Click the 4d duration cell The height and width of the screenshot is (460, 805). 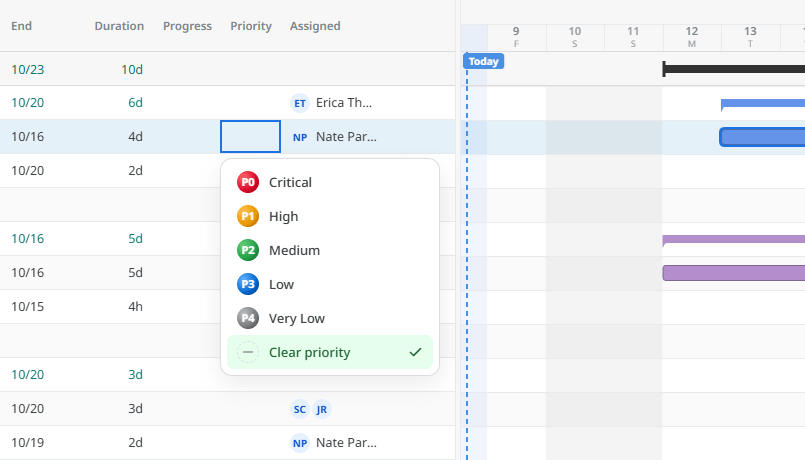(136, 137)
